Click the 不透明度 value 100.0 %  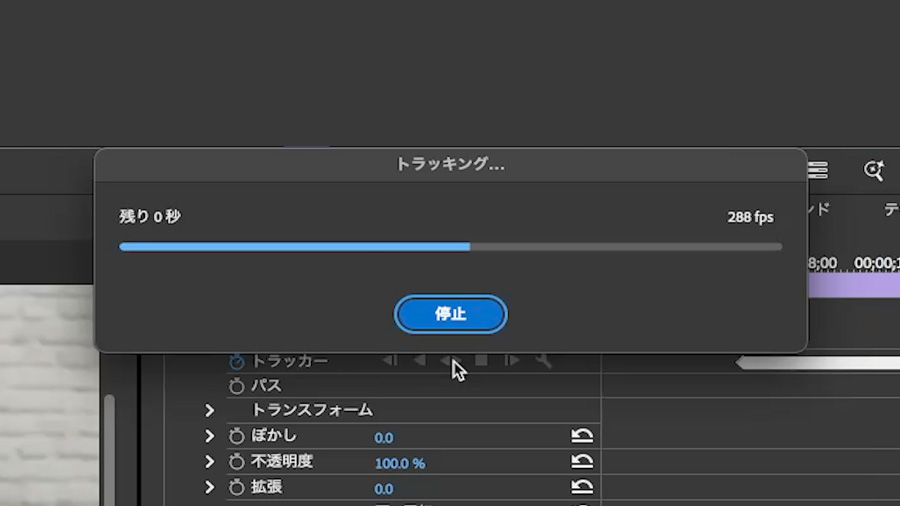399,463
